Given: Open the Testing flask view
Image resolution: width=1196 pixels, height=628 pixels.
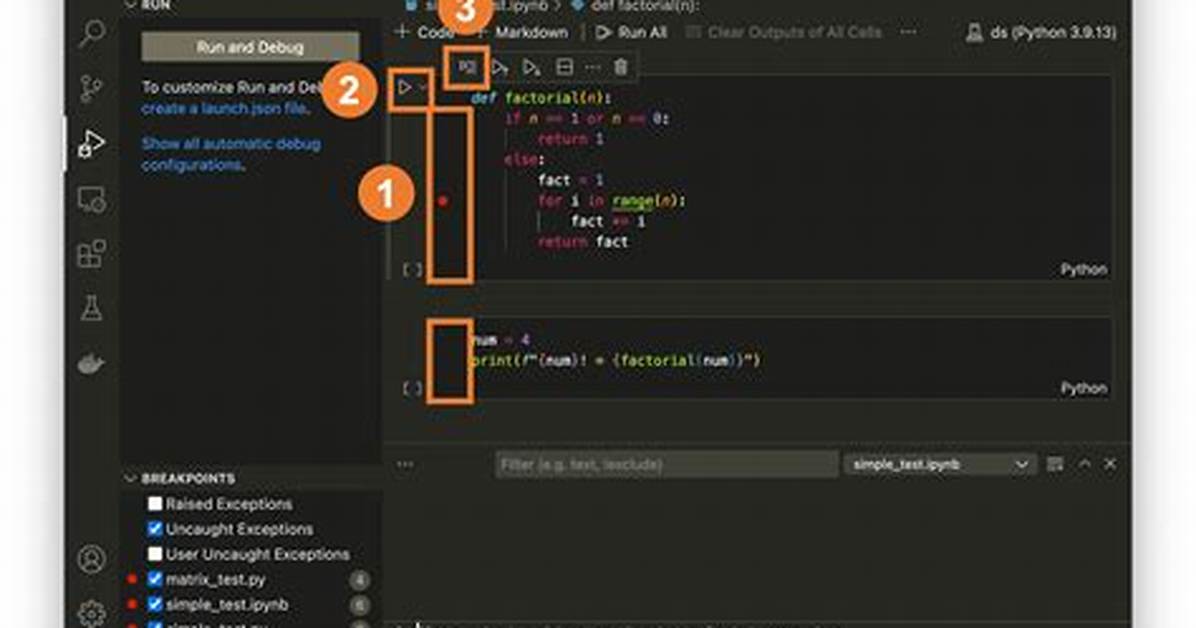Looking at the screenshot, I should (x=92, y=308).
